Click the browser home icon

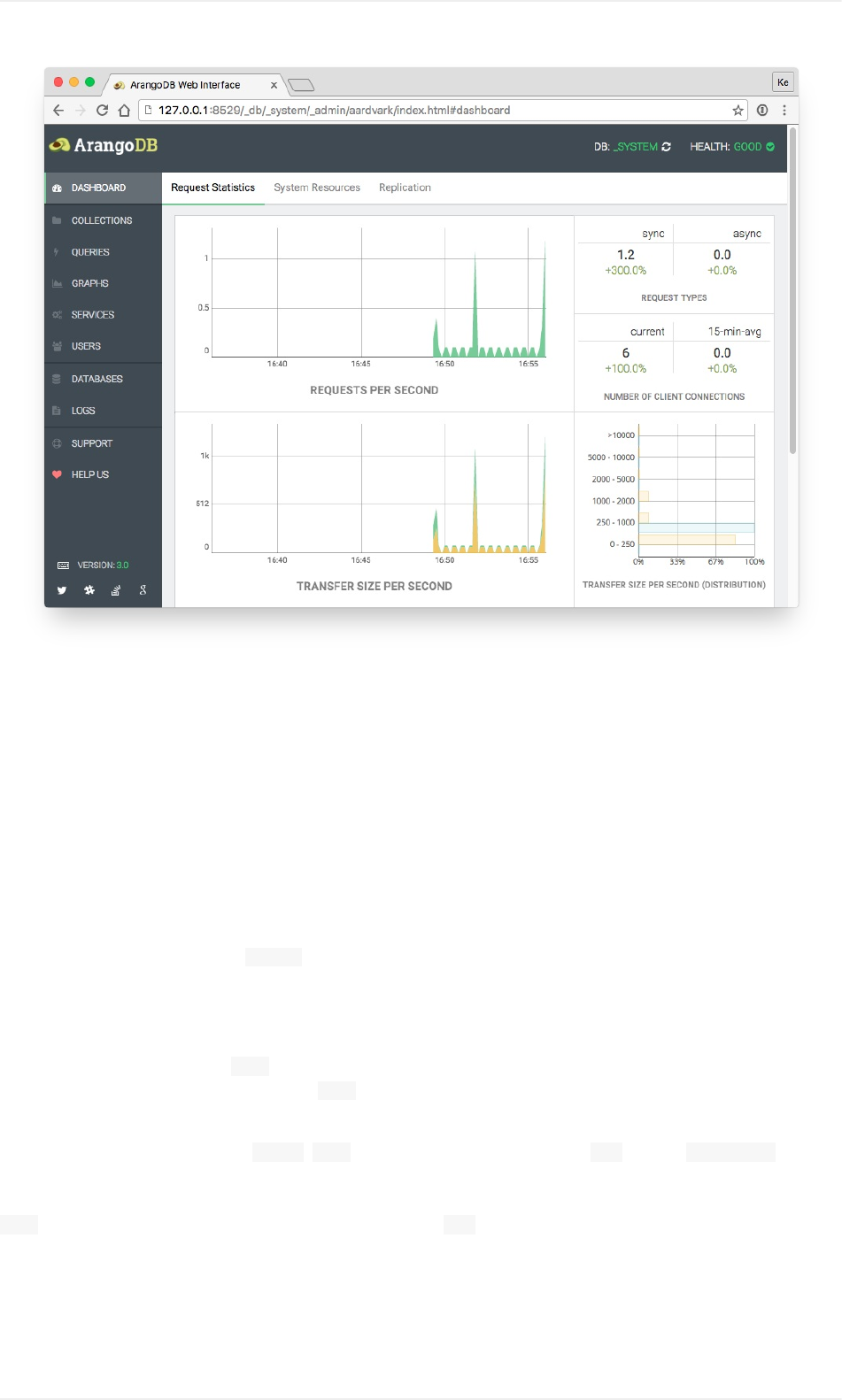125,111
